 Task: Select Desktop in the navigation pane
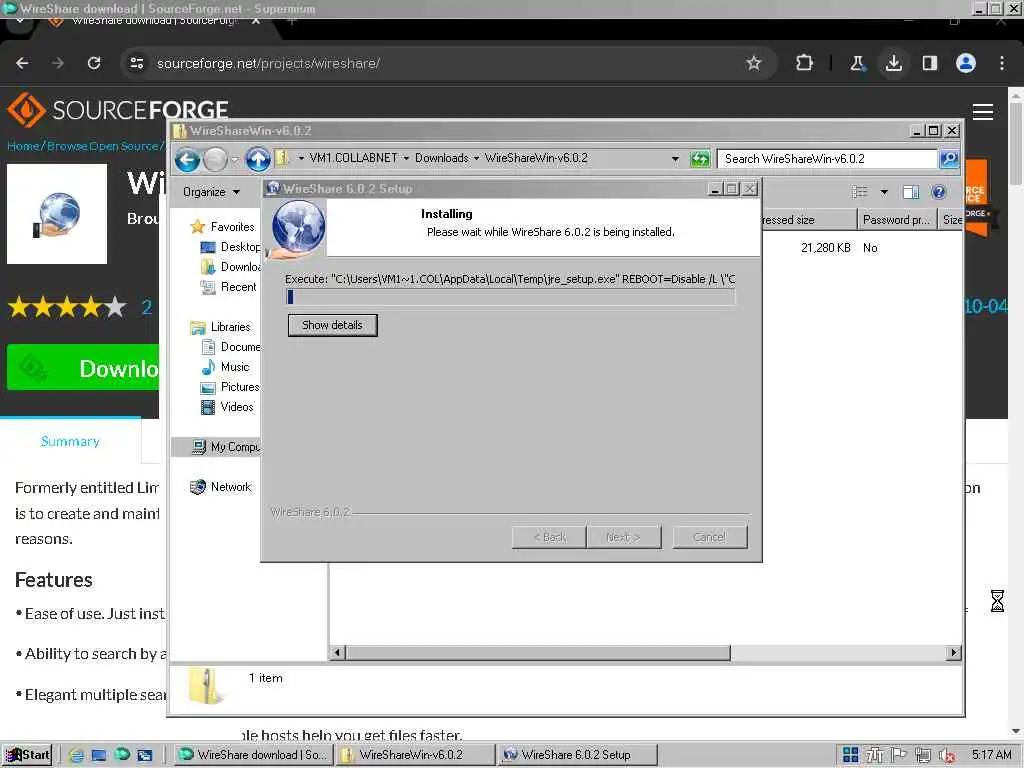tap(231, 247)
